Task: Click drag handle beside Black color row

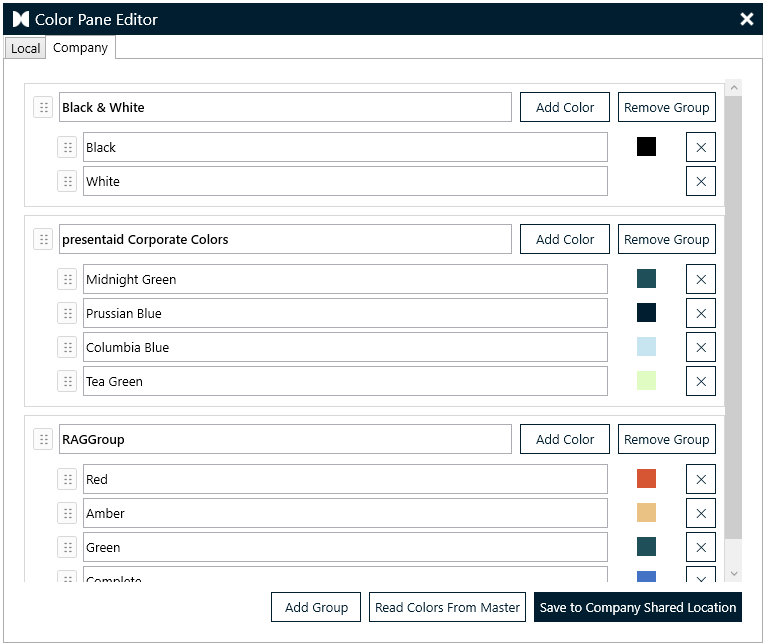Action: (x=67, y=147)
